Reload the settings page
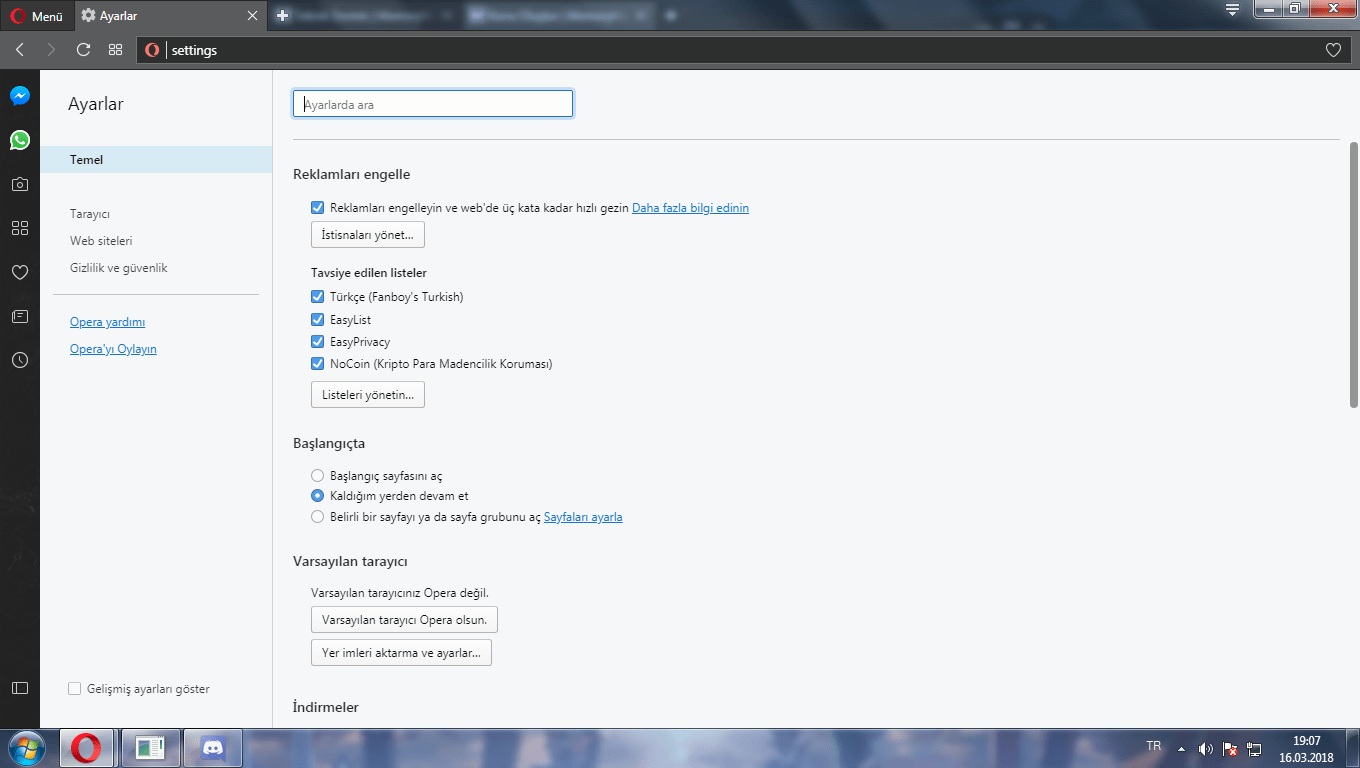The height and width of the screenshot is (768, 1360). click(x=84, y=50)
